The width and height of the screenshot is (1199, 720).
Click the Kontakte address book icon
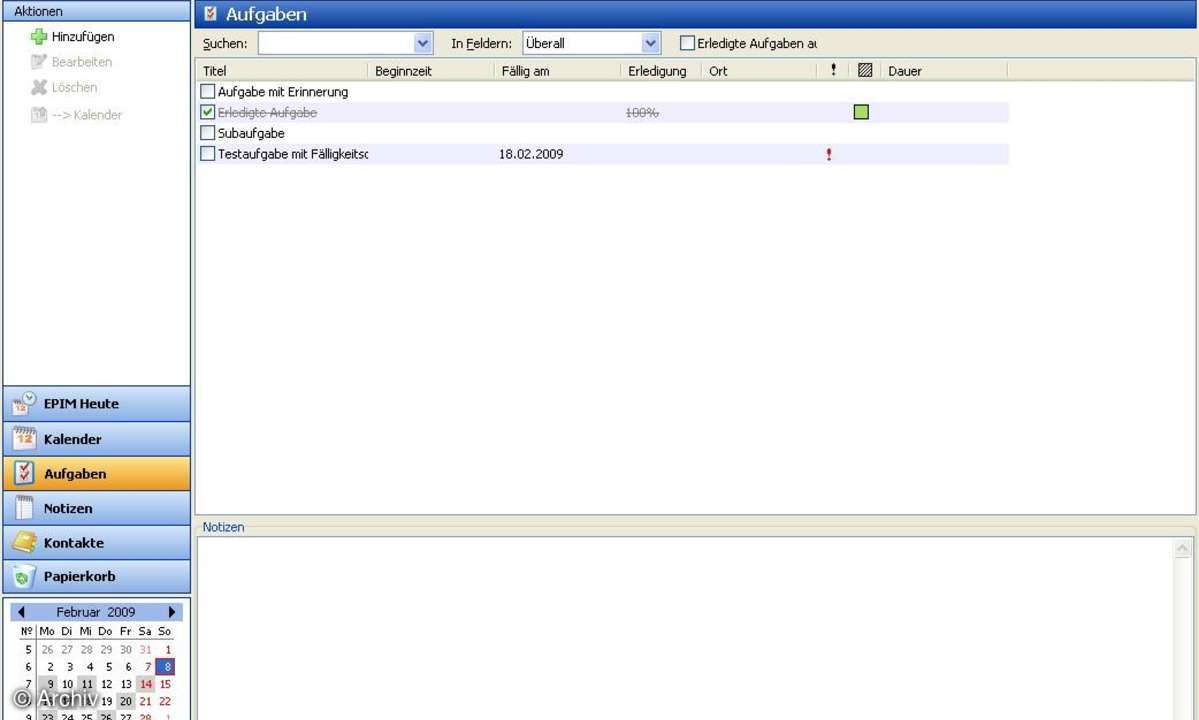point(24,542)
